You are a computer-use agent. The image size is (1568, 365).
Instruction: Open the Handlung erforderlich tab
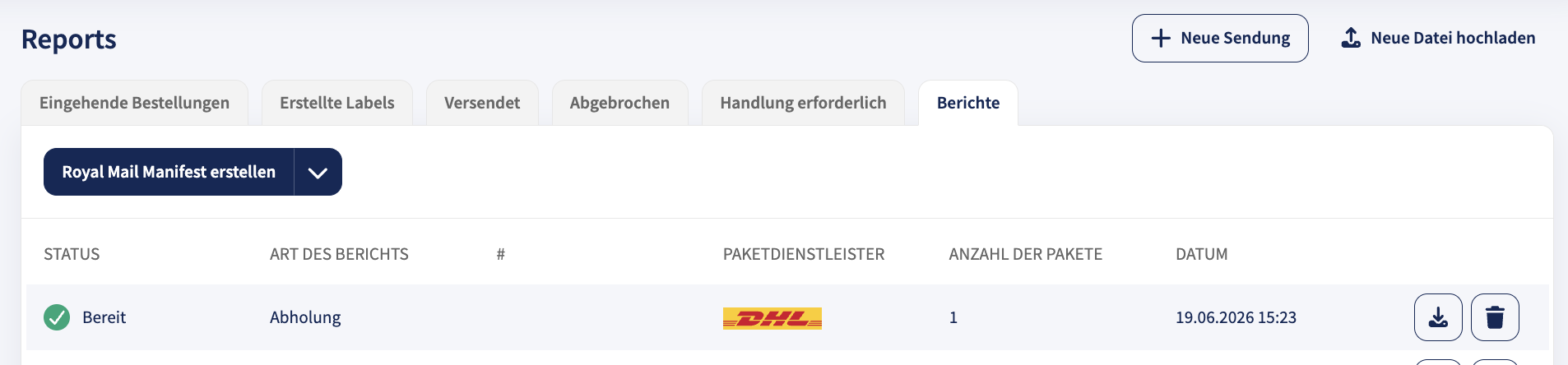803,103
